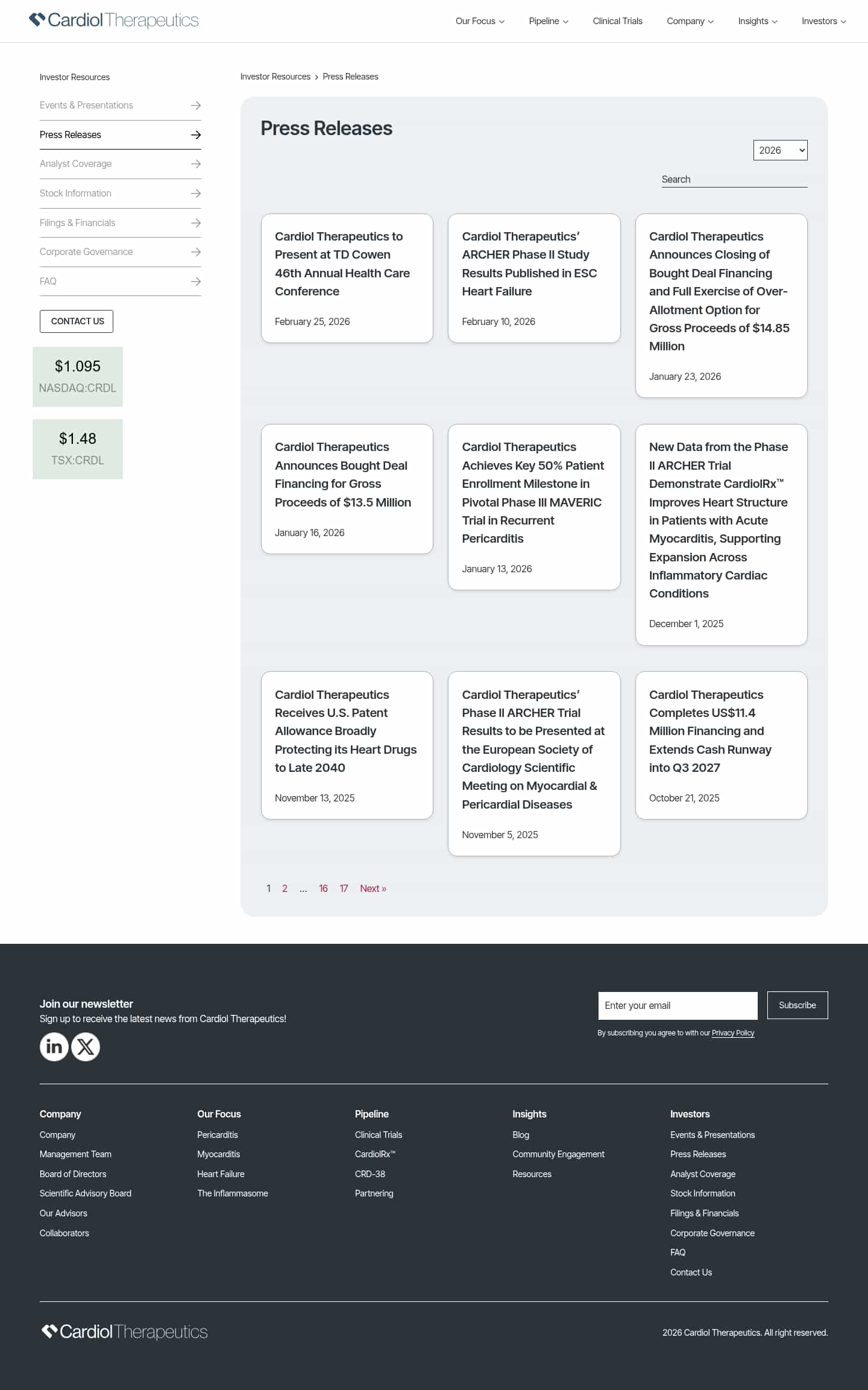868x1390 pixels.
Task: Click Investor Resources breadcrumb link
Action: [275, 77]
